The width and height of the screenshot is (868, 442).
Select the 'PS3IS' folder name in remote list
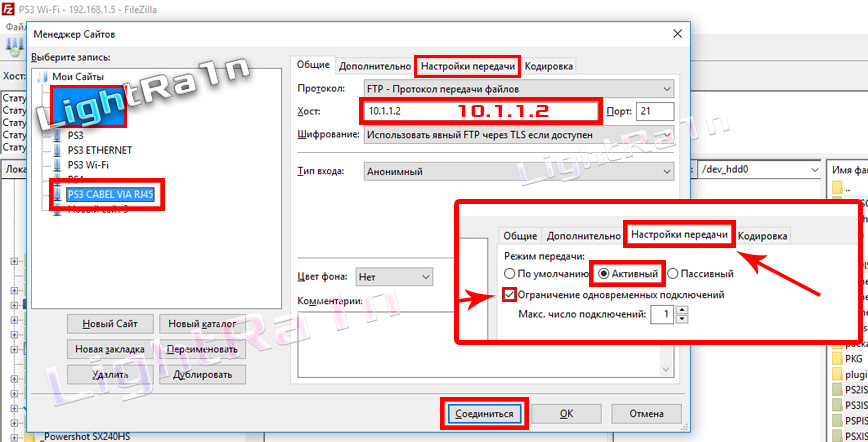(x=856, y=405)
